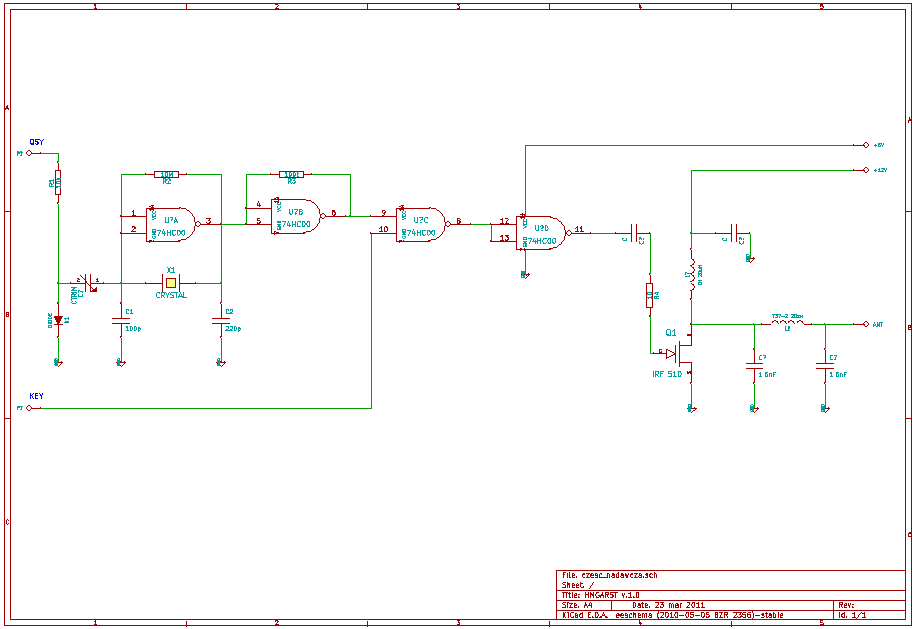Click the R4 gate resistor above Q1
Viewport: 915px width, 629px height.
pyautogui.click(x=650, y=294)
